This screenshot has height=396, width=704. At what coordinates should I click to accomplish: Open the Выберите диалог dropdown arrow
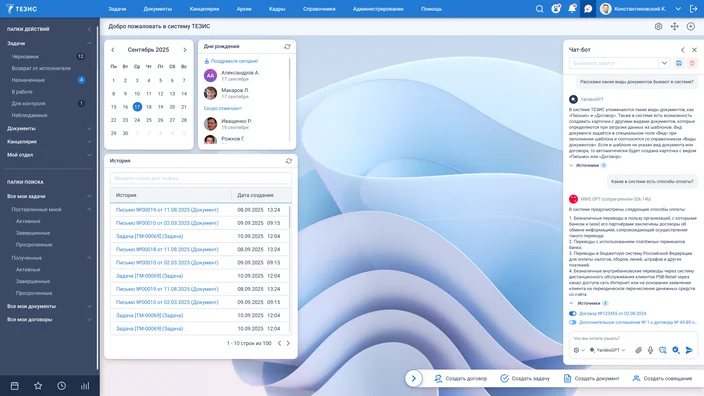coord(664,63)
